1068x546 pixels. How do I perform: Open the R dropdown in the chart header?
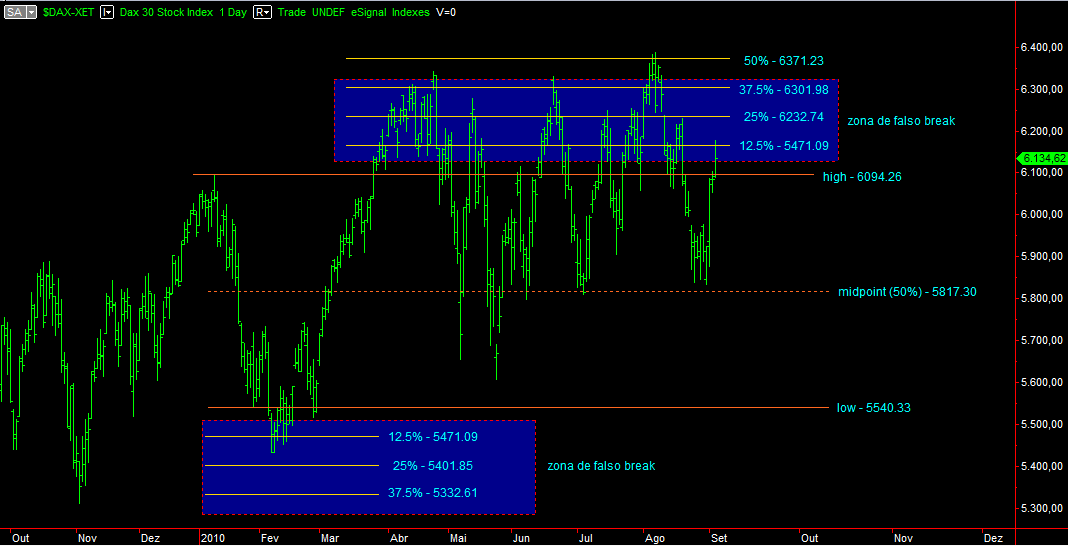262,12
